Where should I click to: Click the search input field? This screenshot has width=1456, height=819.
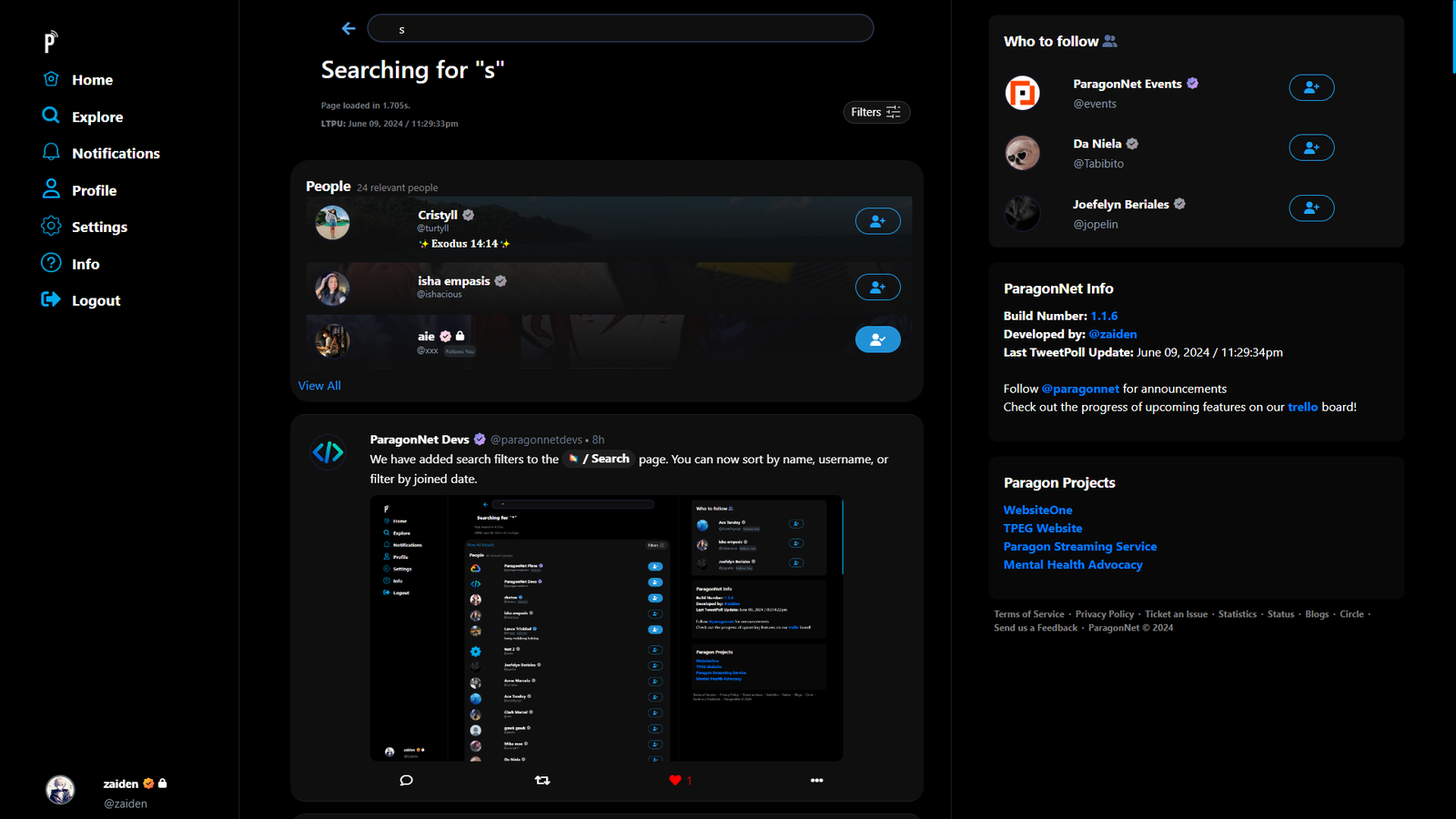621,29
